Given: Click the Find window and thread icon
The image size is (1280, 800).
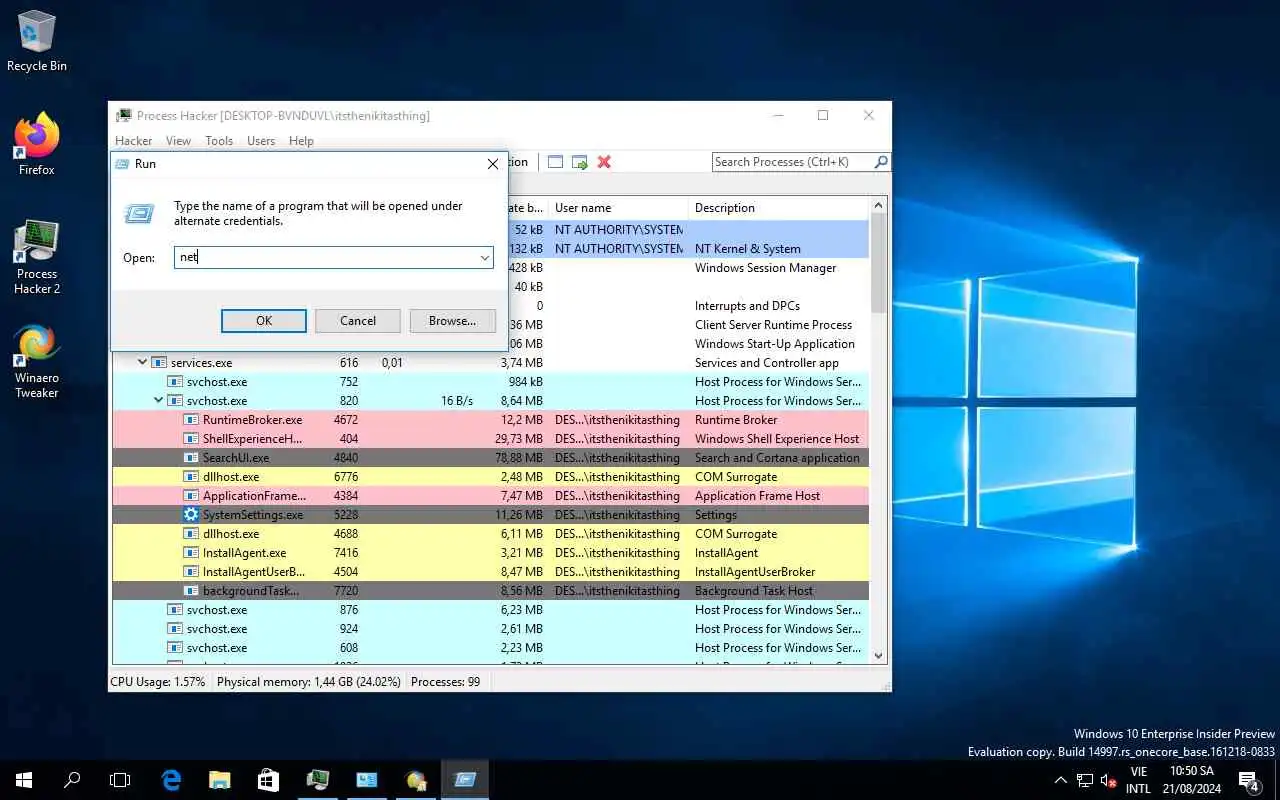Looking at the screenshot, I should point(579,162).
